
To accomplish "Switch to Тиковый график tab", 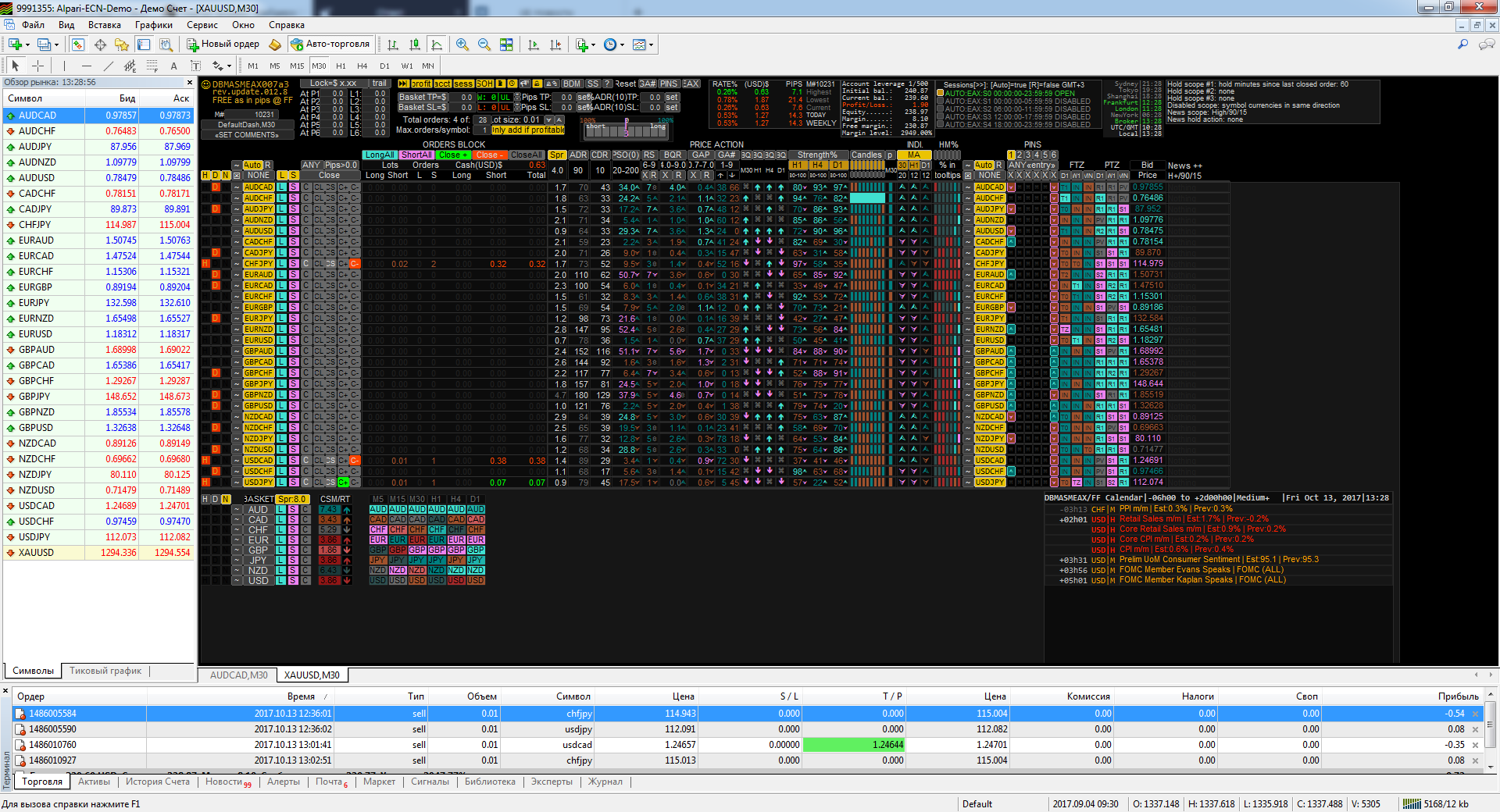I will tap(105, 671).
